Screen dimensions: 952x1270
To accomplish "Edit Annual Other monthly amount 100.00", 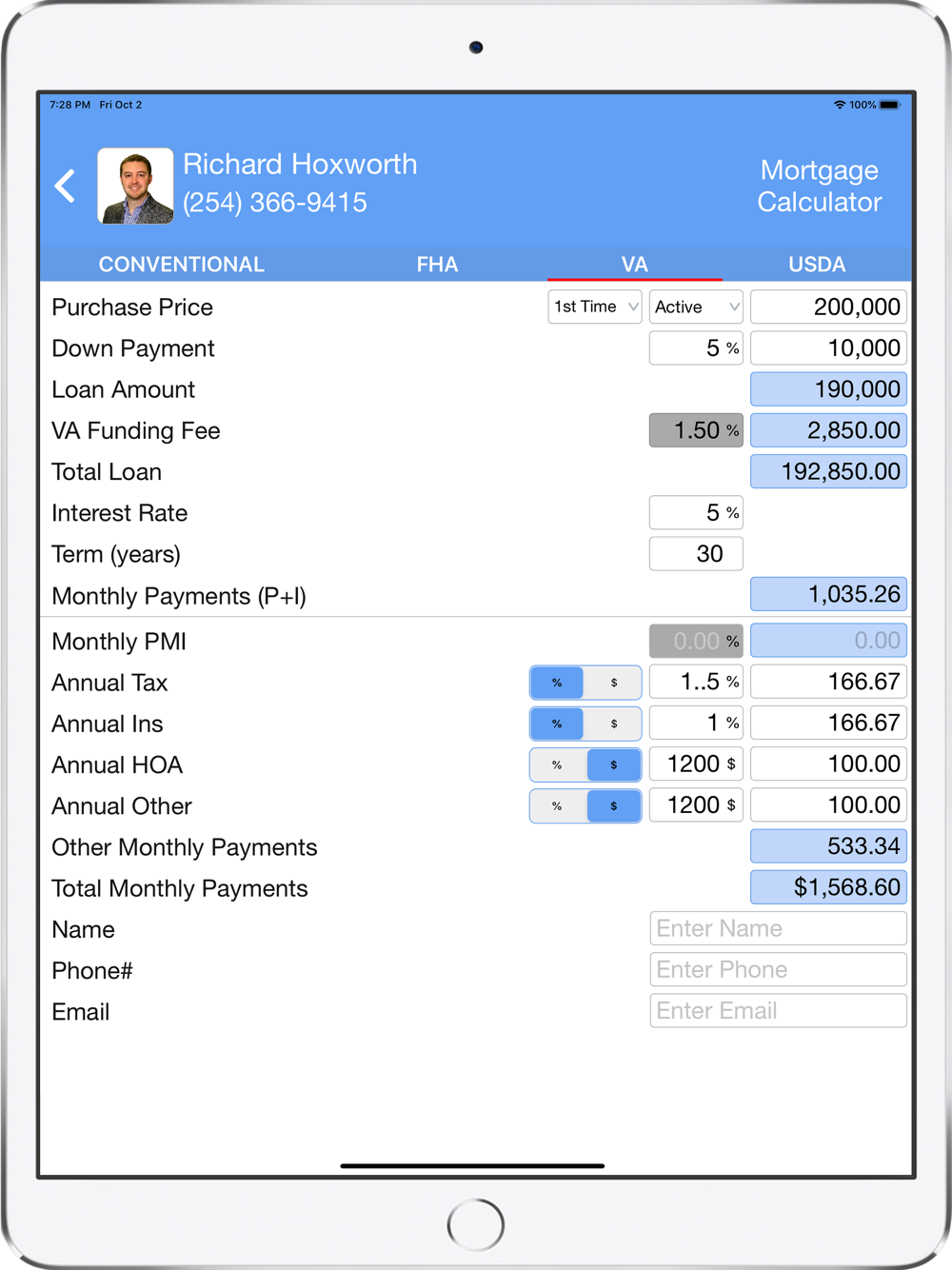I will click(828, 805).
